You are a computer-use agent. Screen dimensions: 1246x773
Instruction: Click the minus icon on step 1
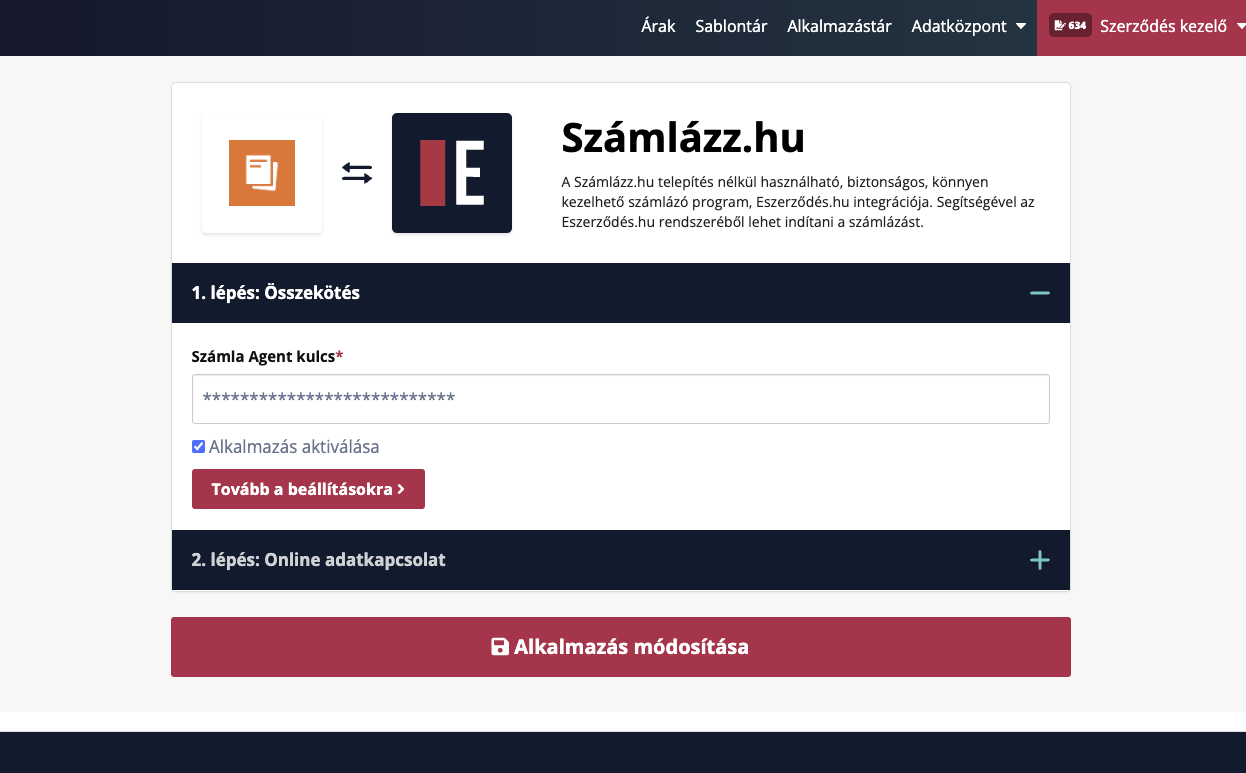coord(1040,293)
